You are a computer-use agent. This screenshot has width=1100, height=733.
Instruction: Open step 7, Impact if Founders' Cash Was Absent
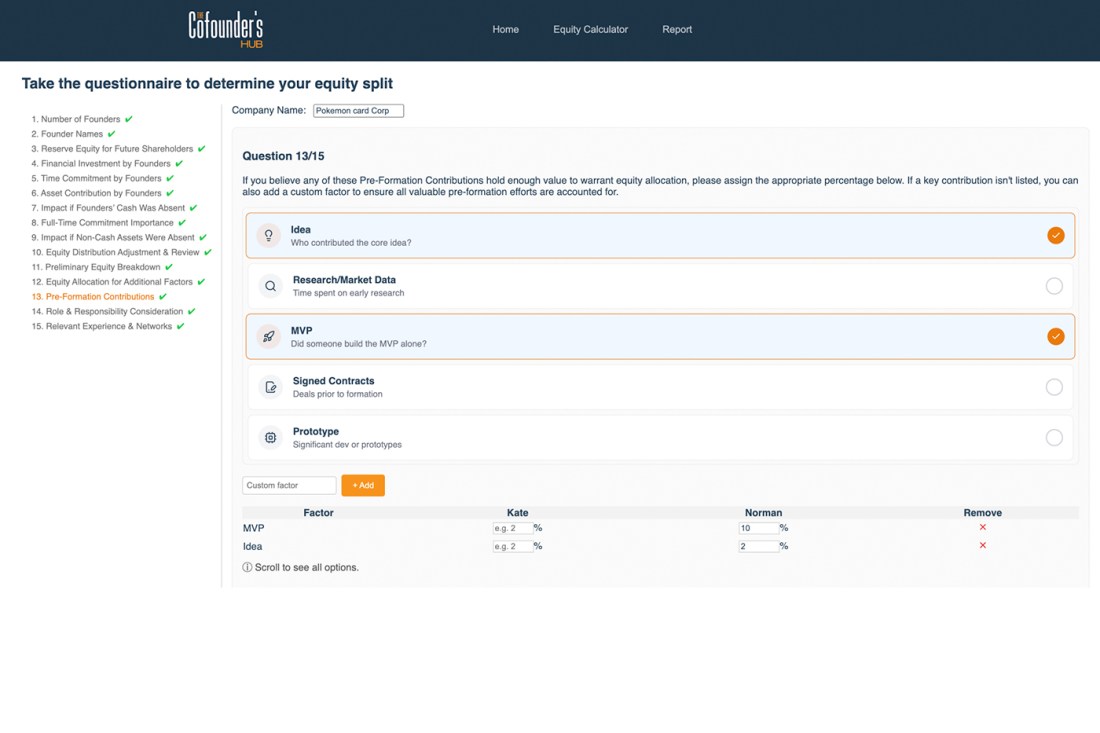[110, 208]
